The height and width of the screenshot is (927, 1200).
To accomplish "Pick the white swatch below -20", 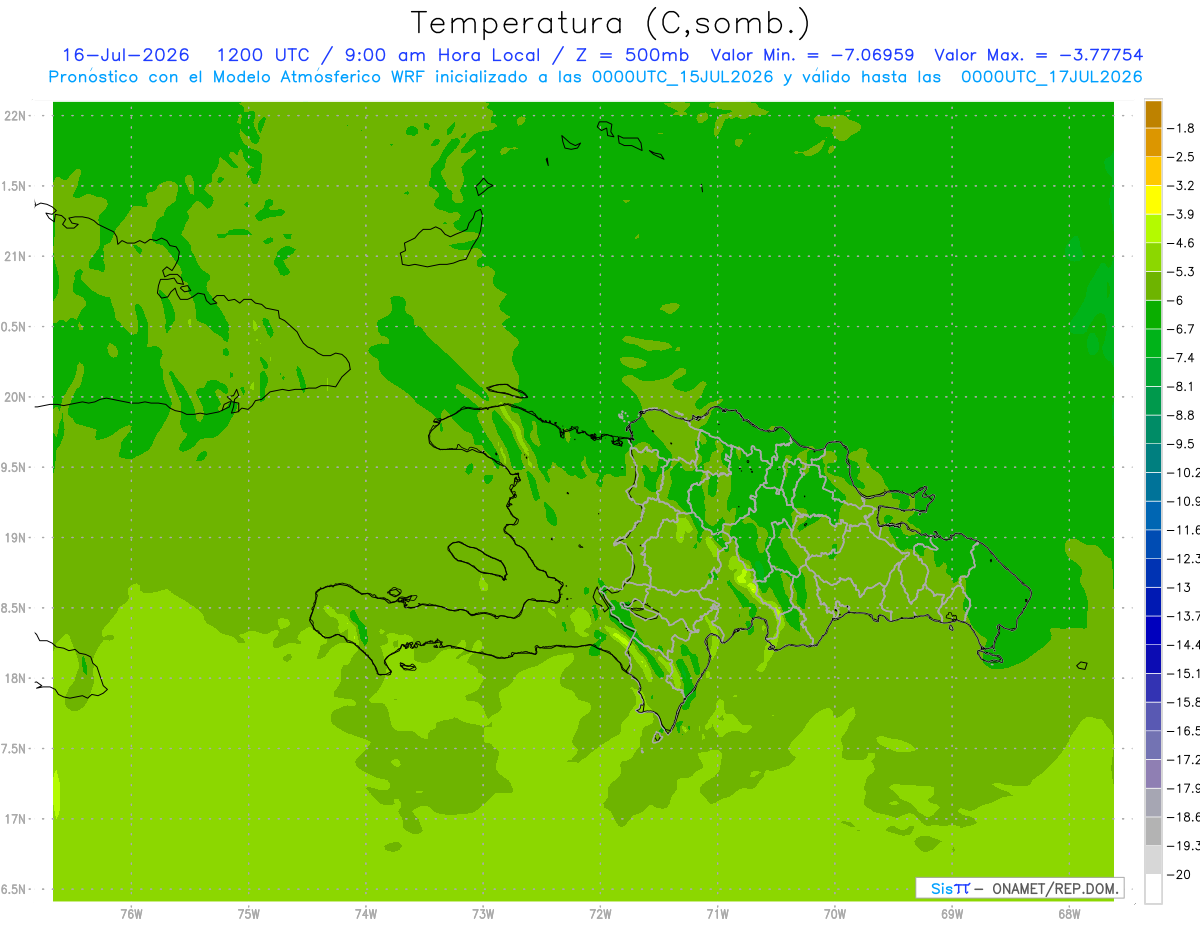I will (x=1153, y=888).
